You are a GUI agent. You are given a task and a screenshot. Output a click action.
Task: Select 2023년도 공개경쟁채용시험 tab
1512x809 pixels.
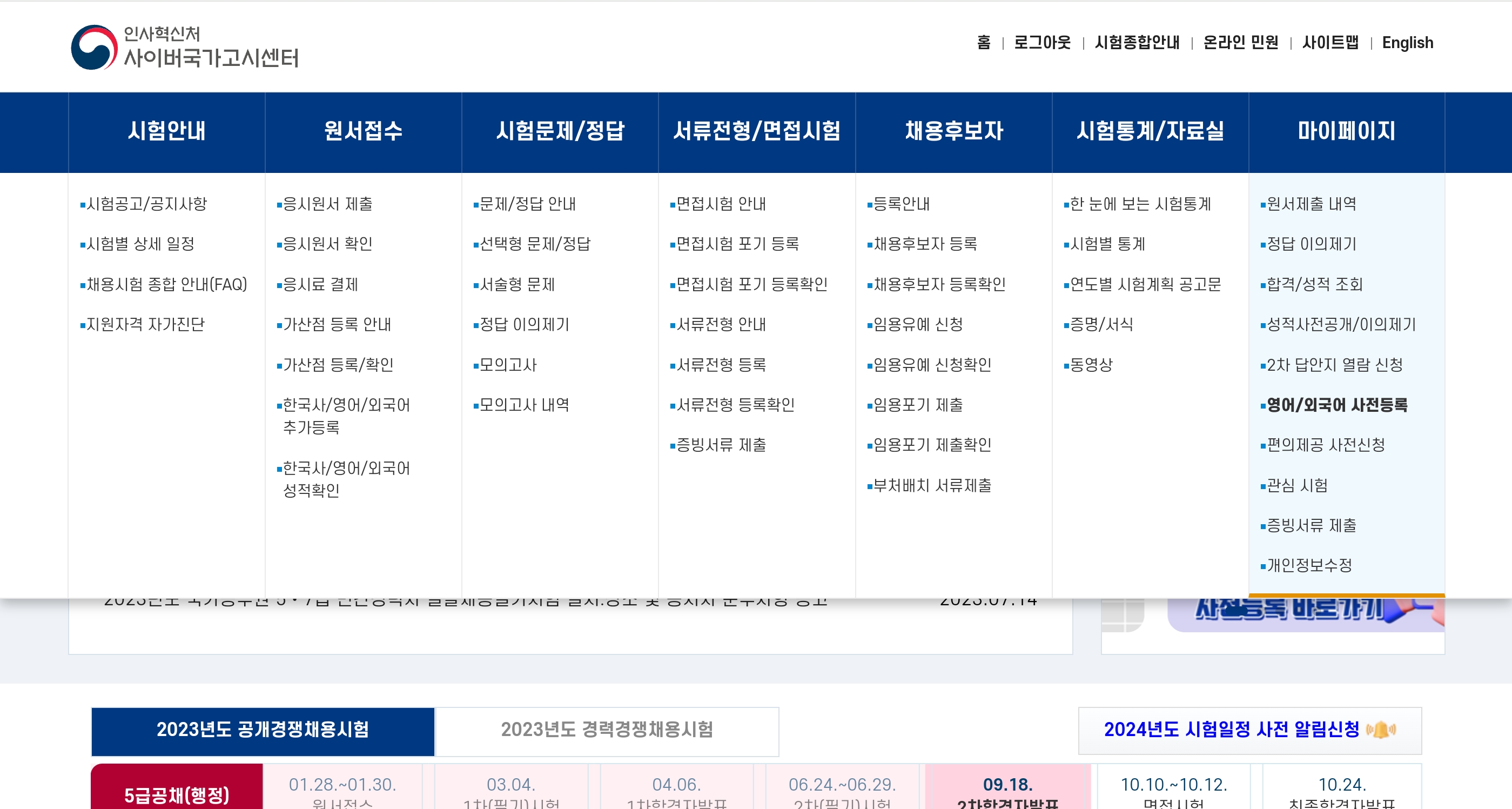coord(263,730)
